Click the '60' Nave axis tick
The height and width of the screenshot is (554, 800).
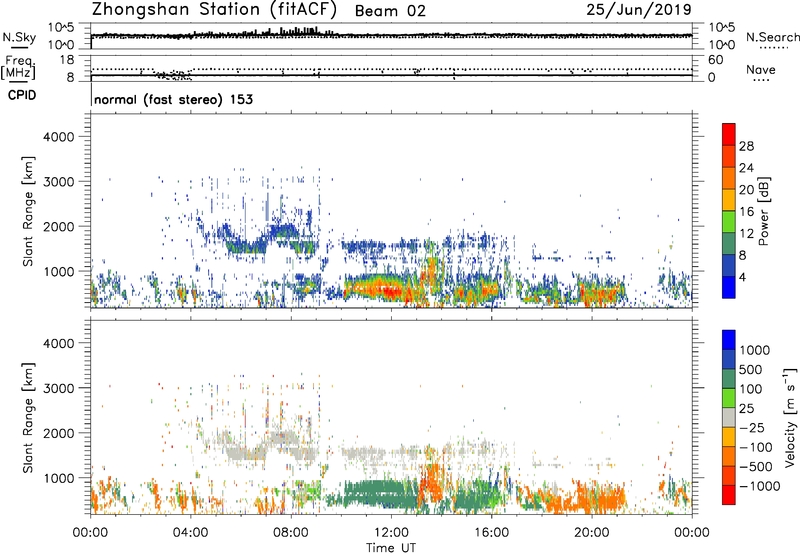(715, 60)
